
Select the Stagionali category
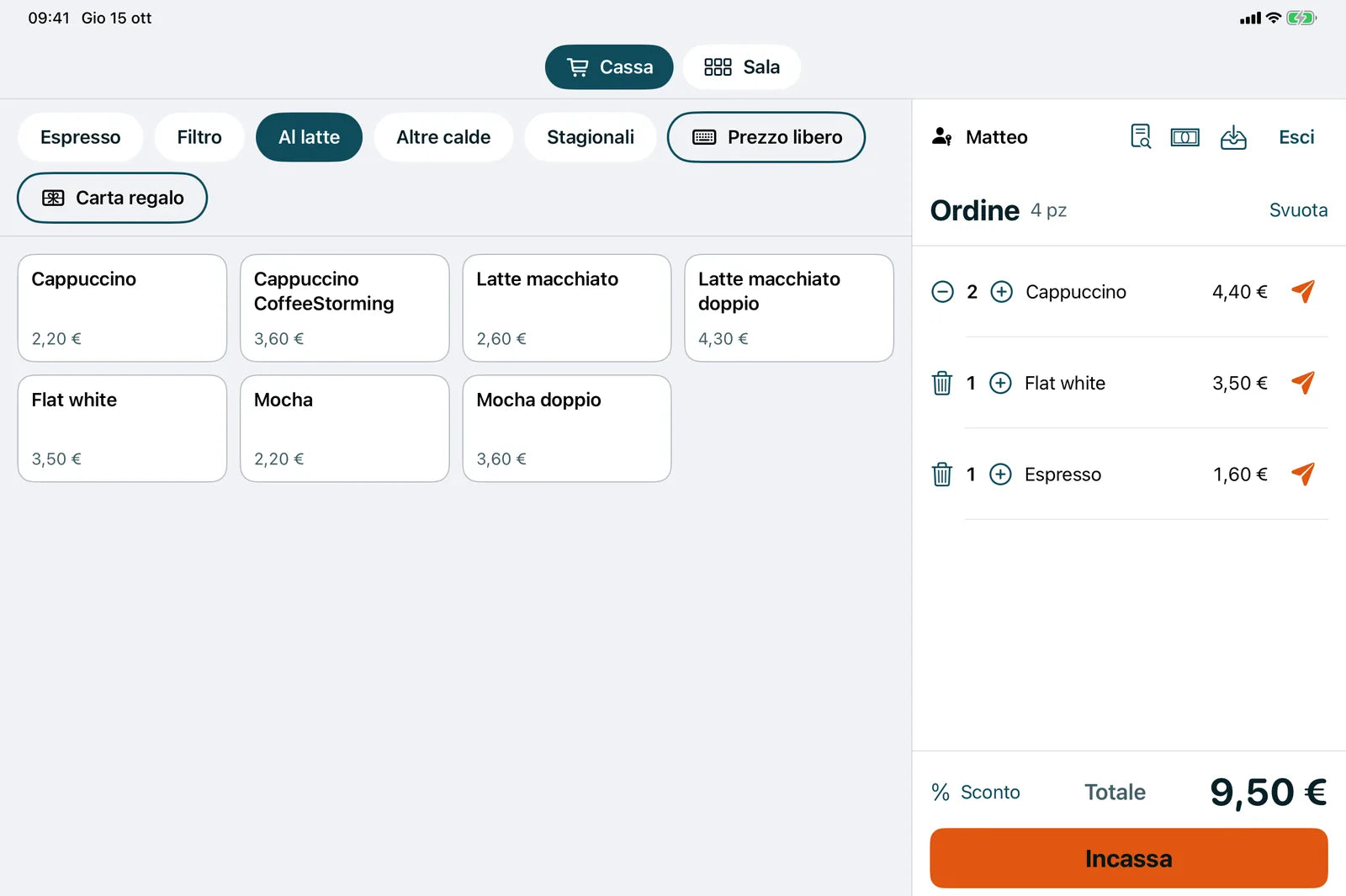[x=591, y=137]
